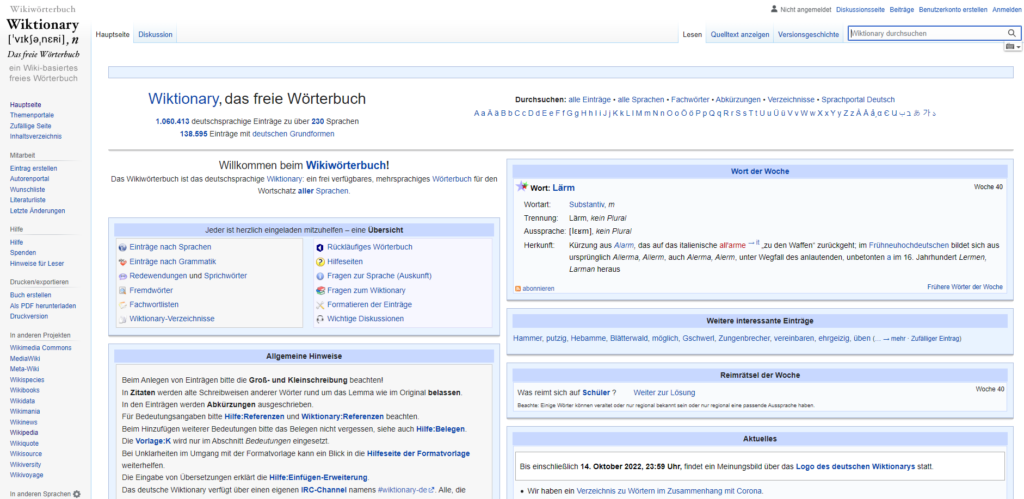
Task: Open Diskussionsseite link in top bar
Action: pos(860,10)
